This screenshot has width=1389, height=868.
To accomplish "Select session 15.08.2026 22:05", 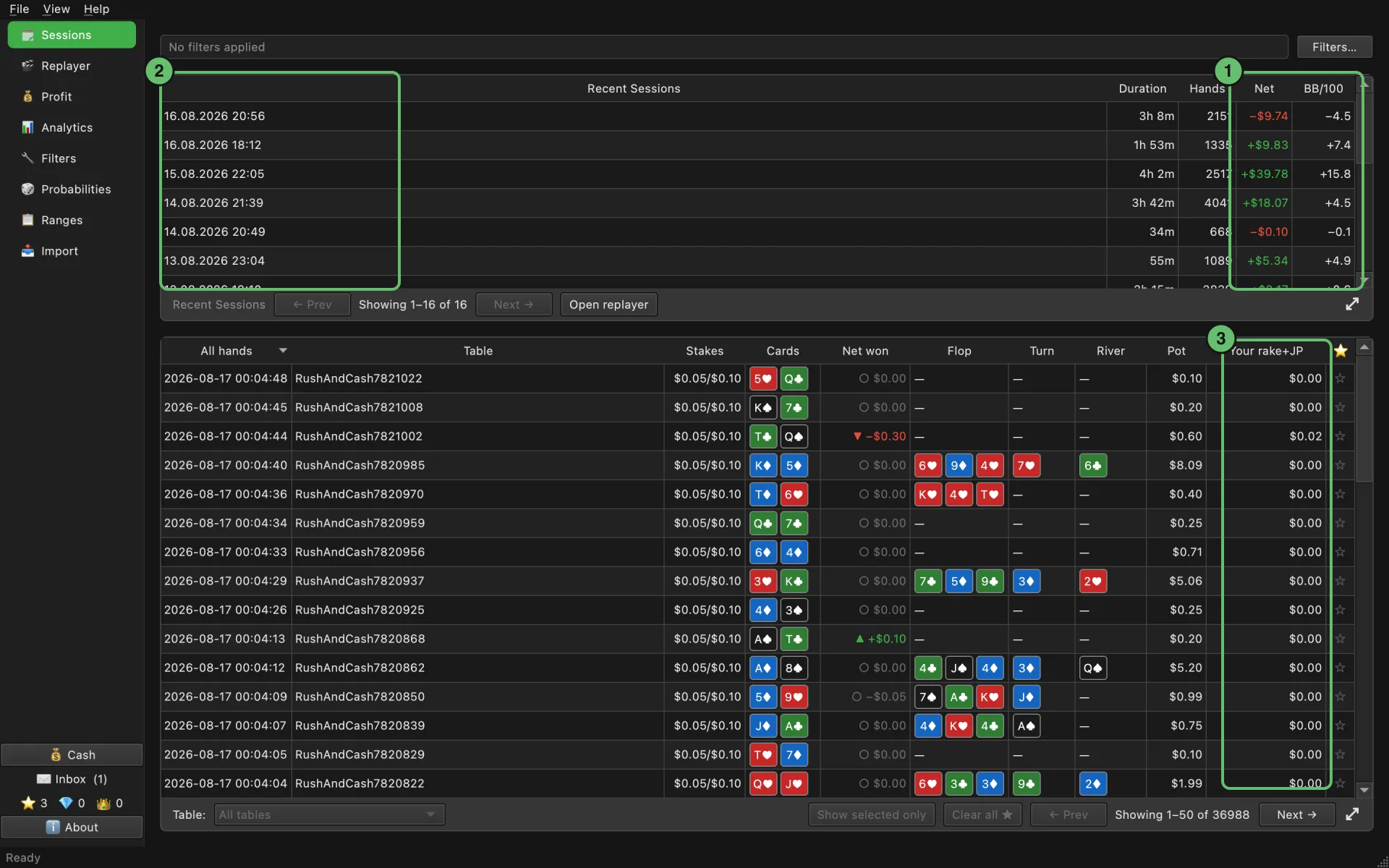I will 757,174.
